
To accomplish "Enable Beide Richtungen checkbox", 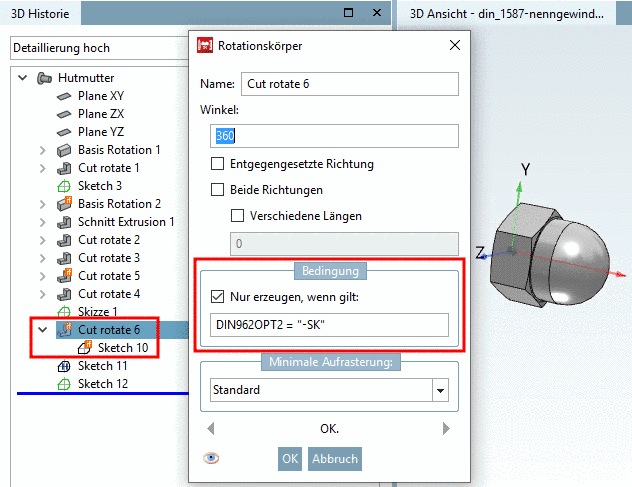I will tap(218, 189).
